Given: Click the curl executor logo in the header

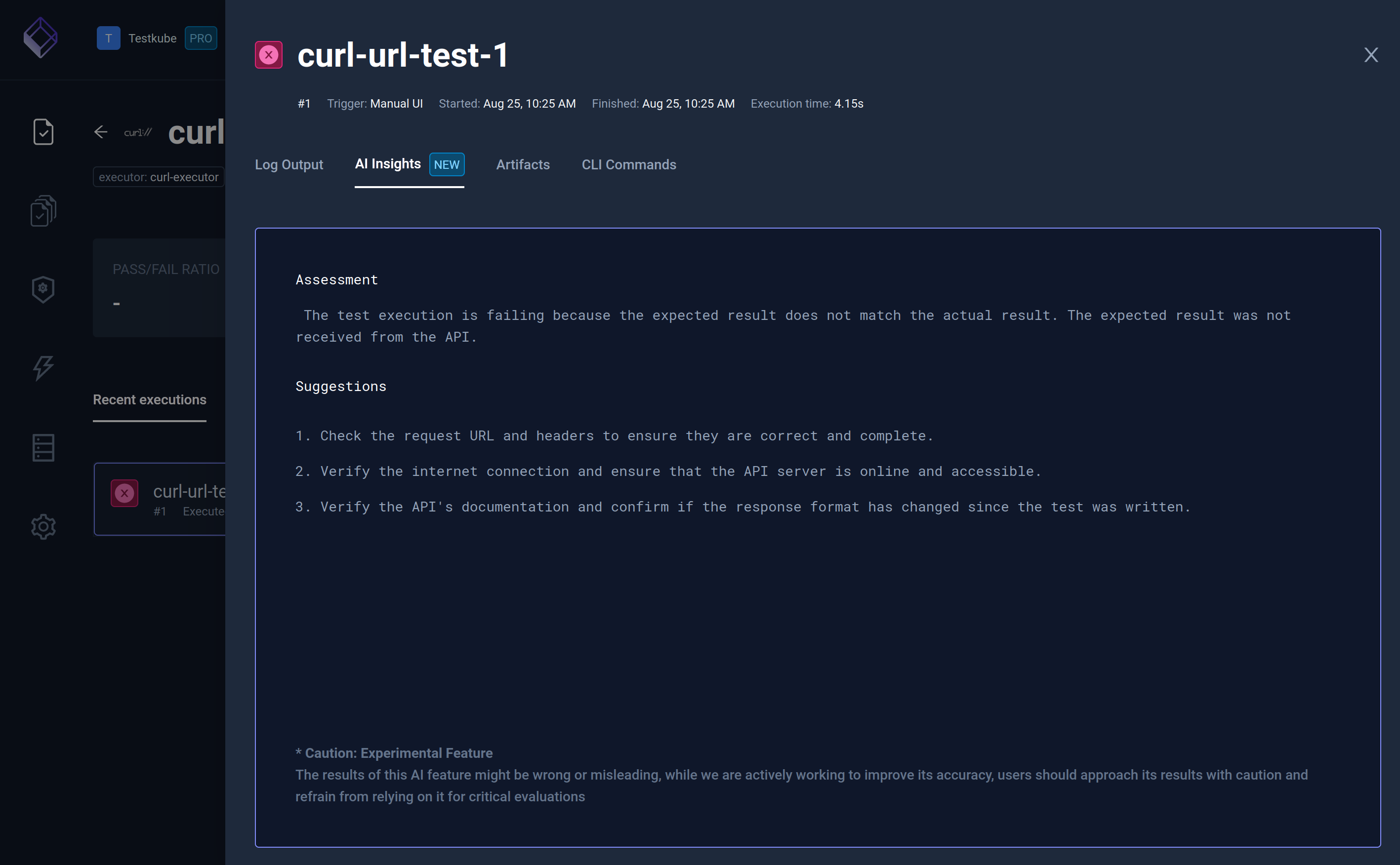Looking at the screenshot, I should (x=137, y=132).
